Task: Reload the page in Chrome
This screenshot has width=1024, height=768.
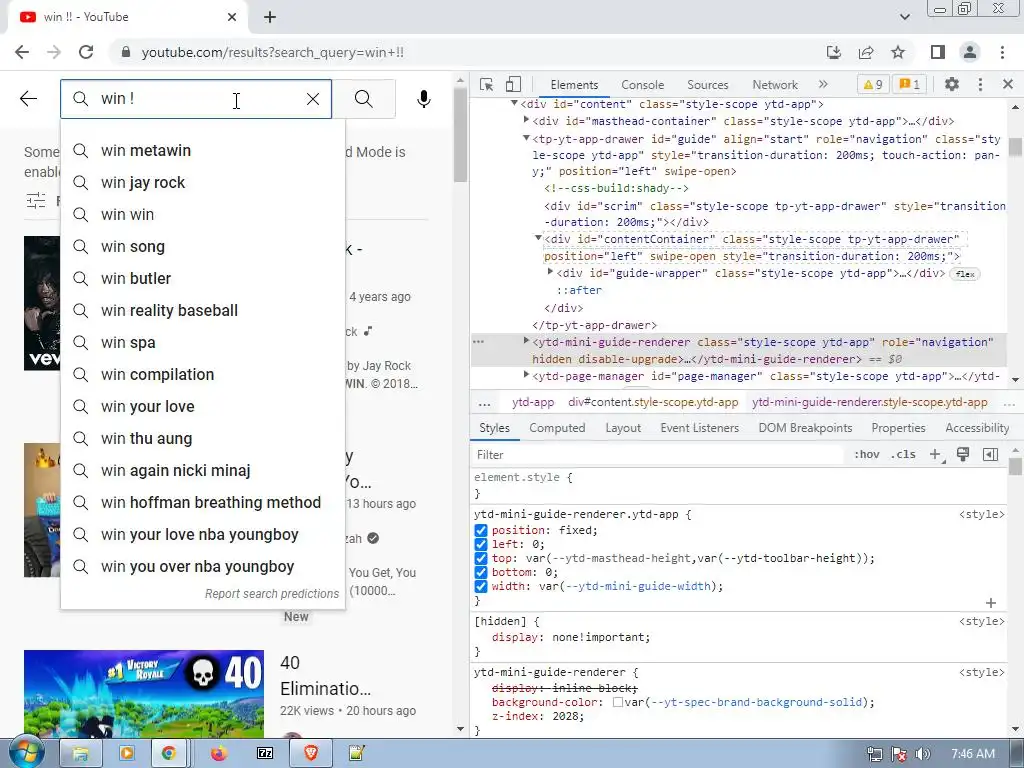Action: pyautogui.click(x=86, y=52)
